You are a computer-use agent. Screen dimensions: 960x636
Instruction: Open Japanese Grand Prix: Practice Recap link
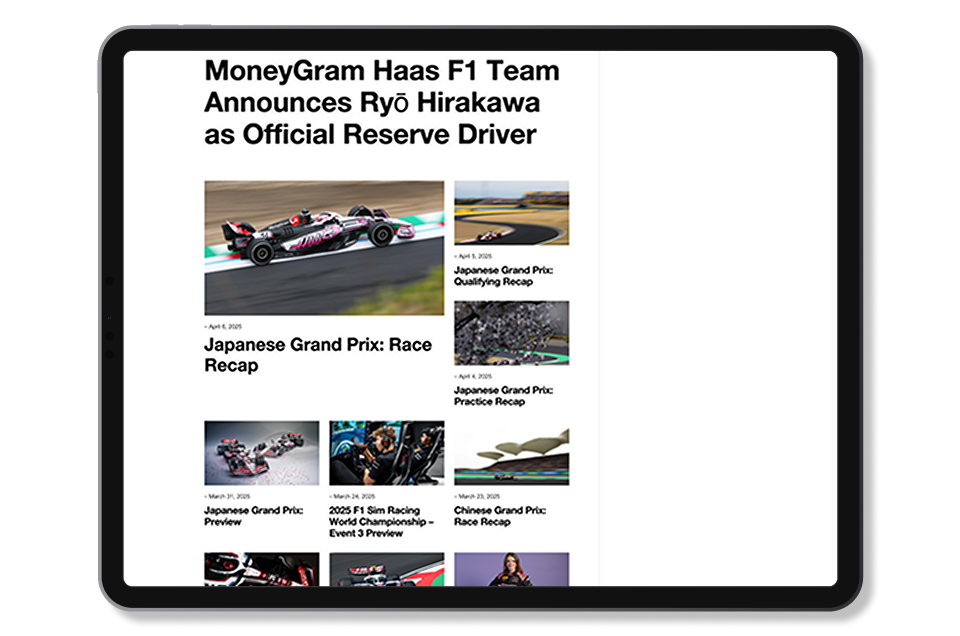click(x=503, y=395)
